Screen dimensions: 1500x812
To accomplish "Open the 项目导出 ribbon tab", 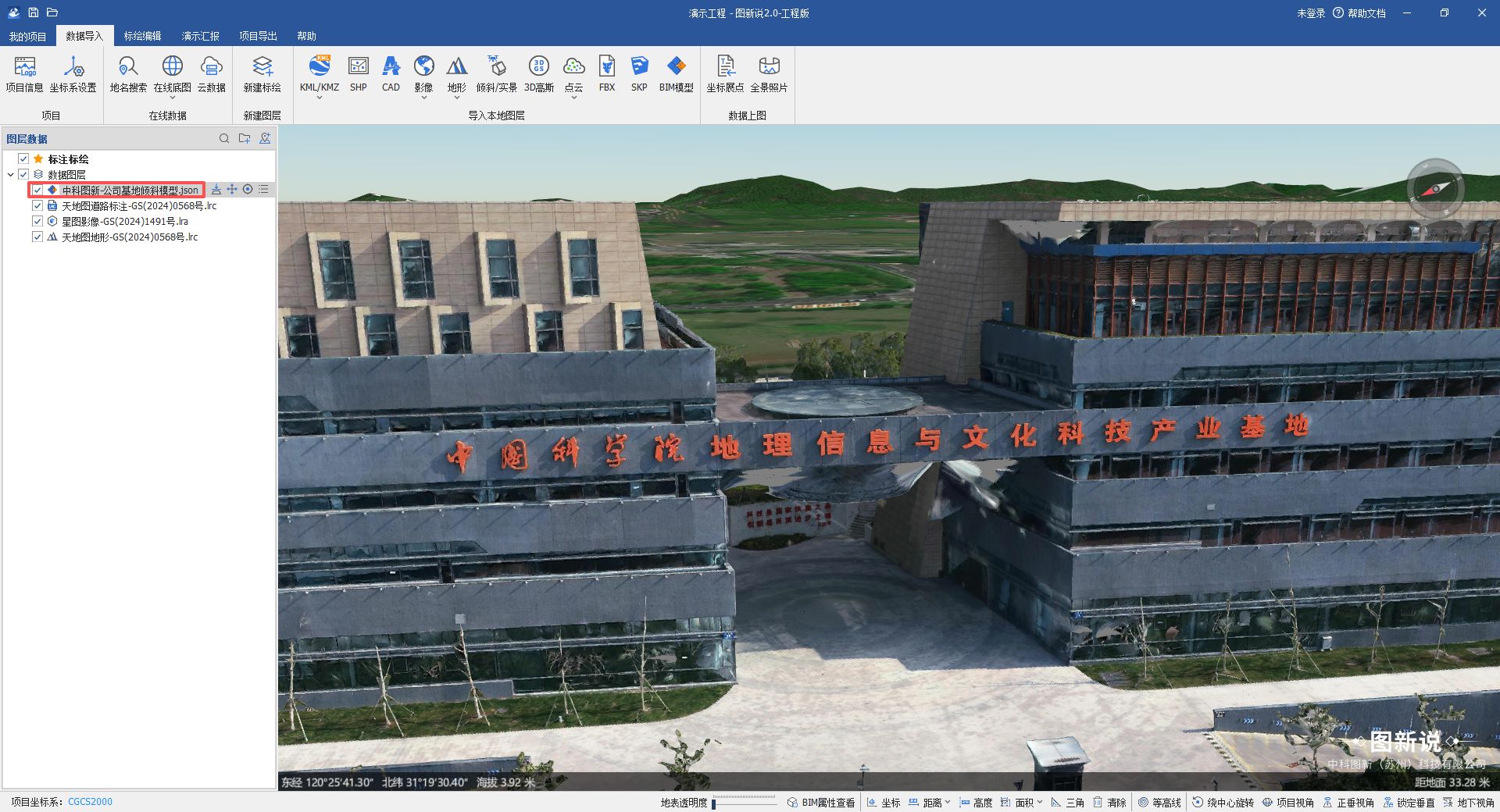I will pyautogui.click(x=258, y=36).
